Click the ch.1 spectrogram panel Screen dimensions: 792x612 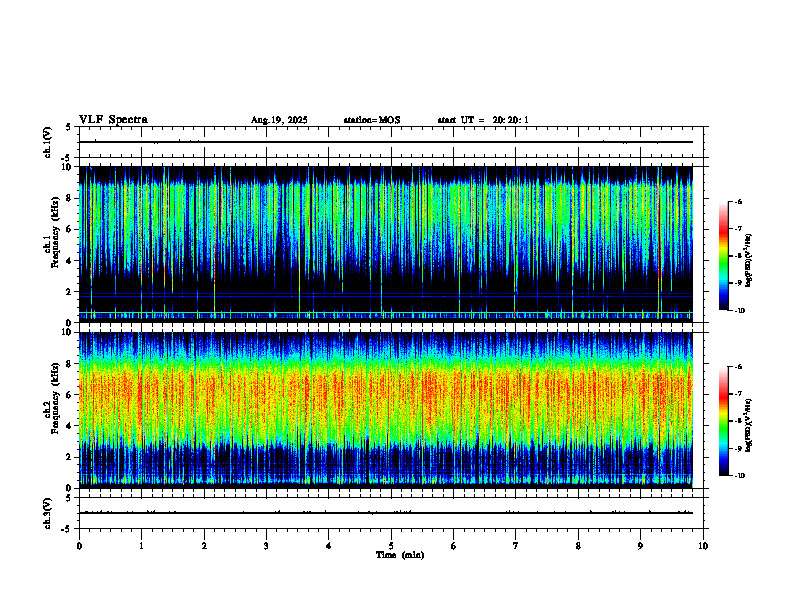pos(386,244)
